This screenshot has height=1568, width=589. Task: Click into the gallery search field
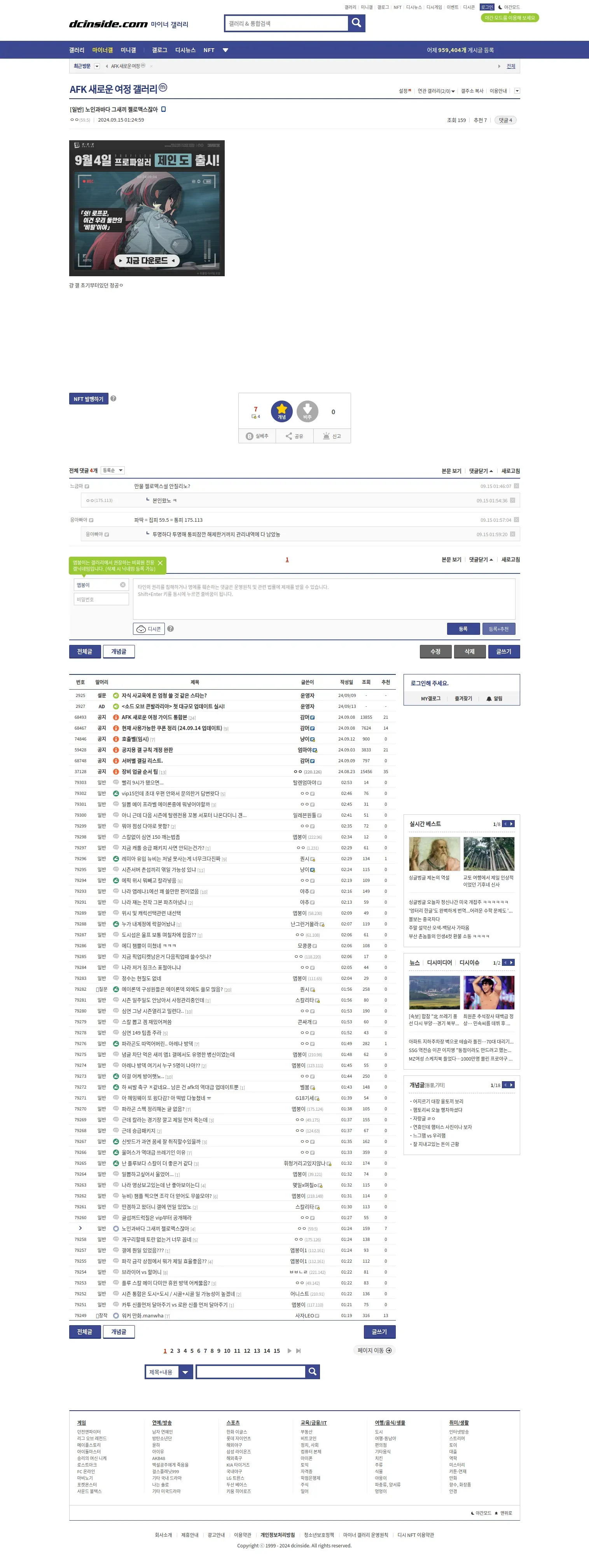286,23
